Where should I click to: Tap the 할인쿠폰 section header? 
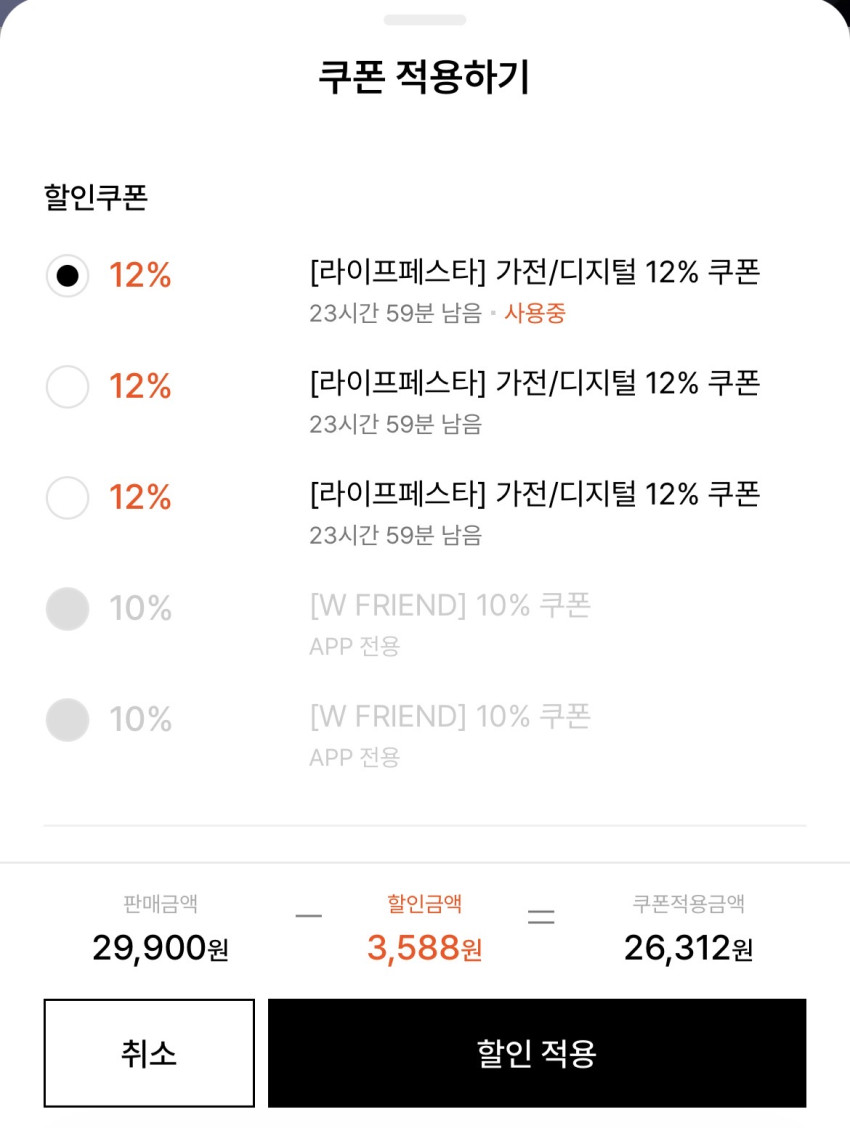96,198
